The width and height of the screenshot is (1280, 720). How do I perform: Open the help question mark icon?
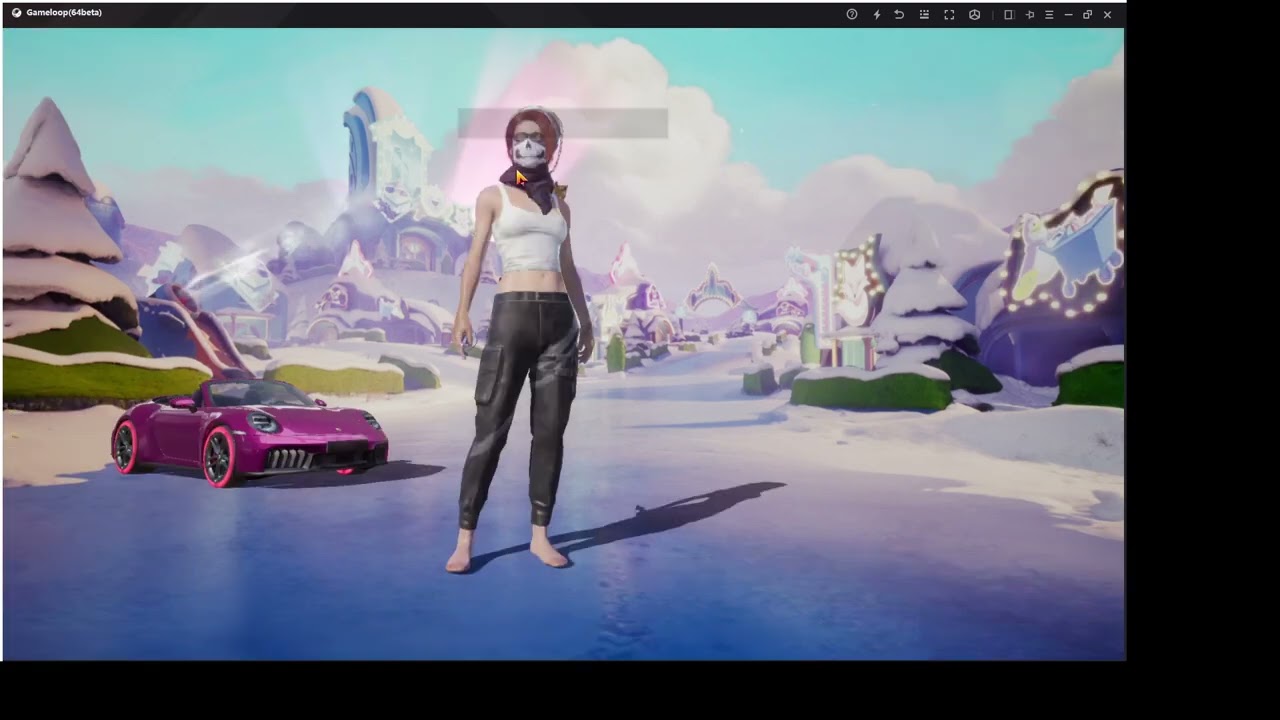(x=852, y=15)
